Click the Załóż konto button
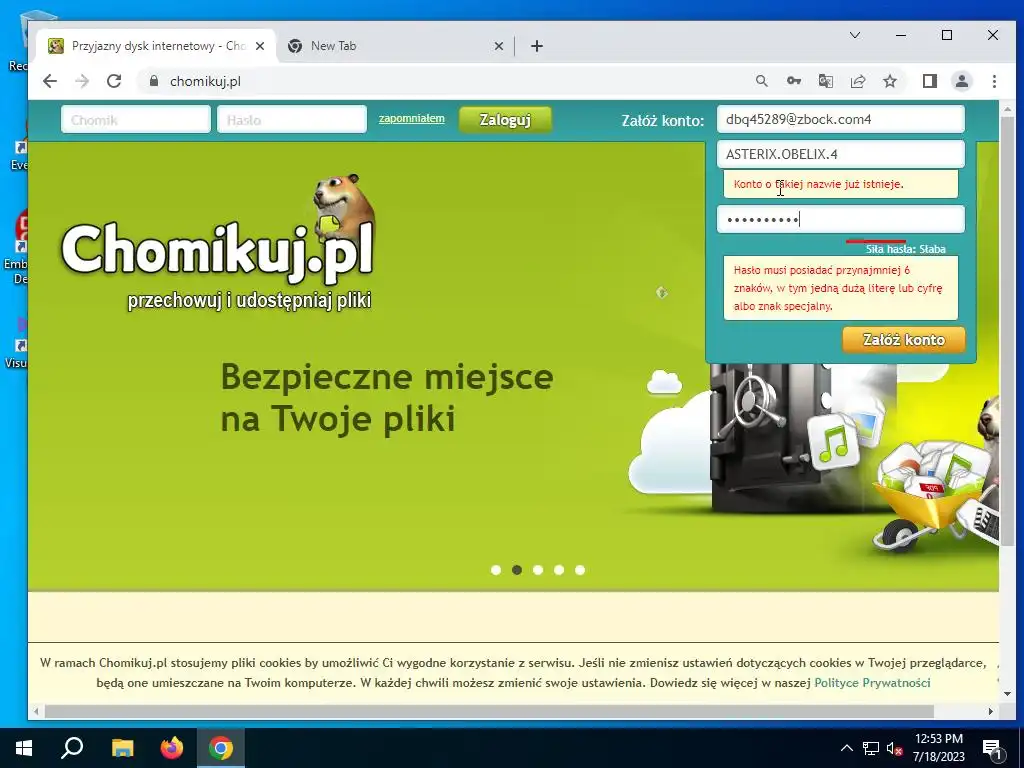Viewport: 1024px width, 768px height. click(x=904, y=340)
